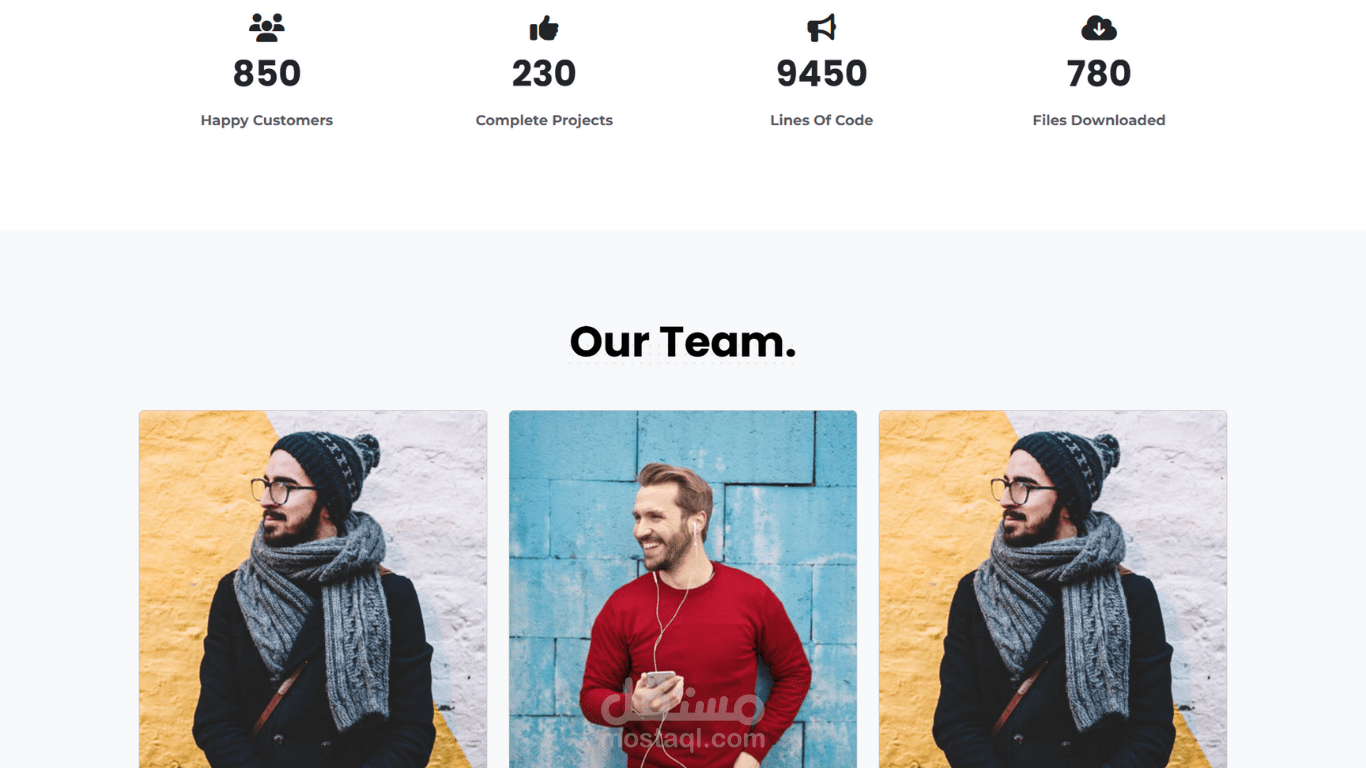Open the leftmost team member photo card
Image resolution: width=1366 pixels, height=768 pixels.
[313, 589]
